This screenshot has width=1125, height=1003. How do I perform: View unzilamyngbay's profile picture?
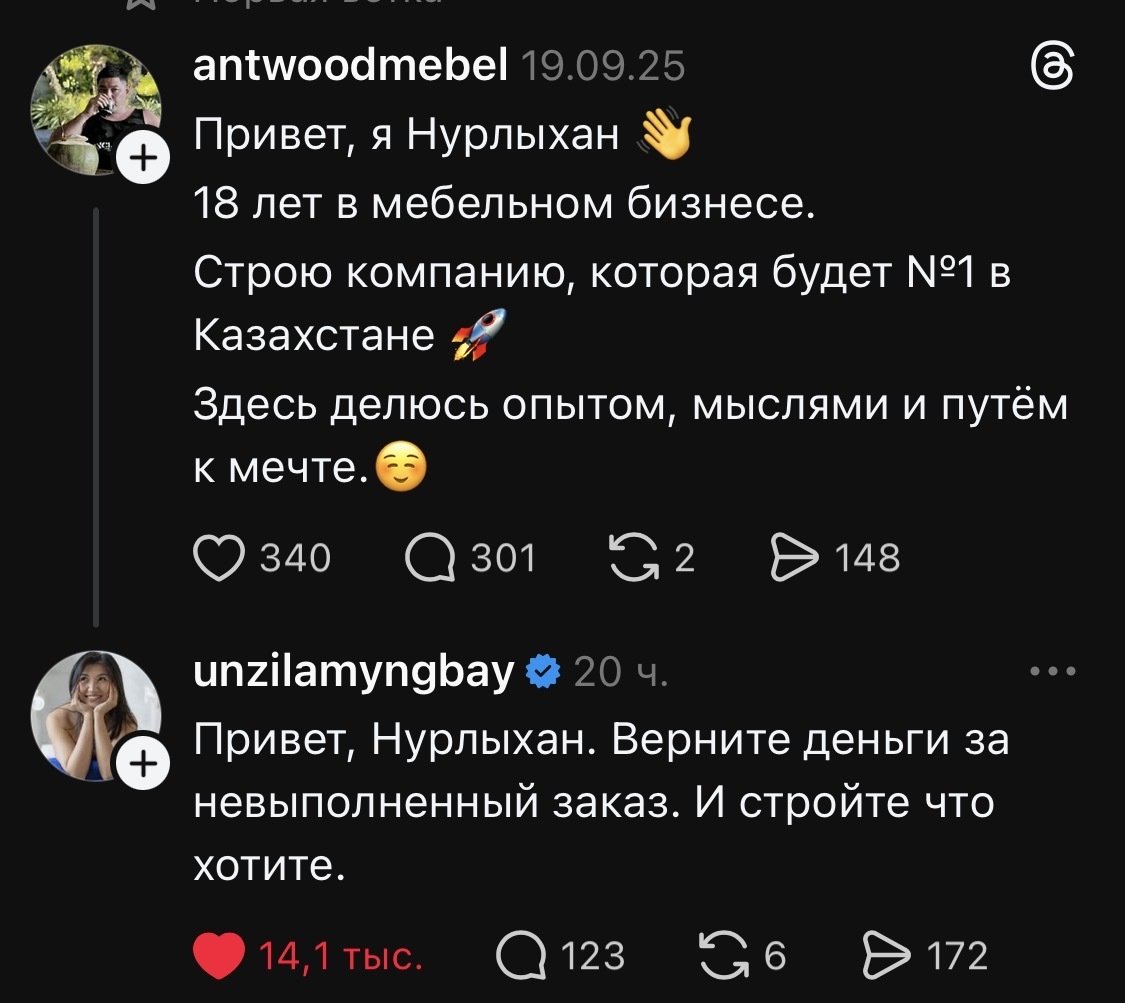click(95, 714)
